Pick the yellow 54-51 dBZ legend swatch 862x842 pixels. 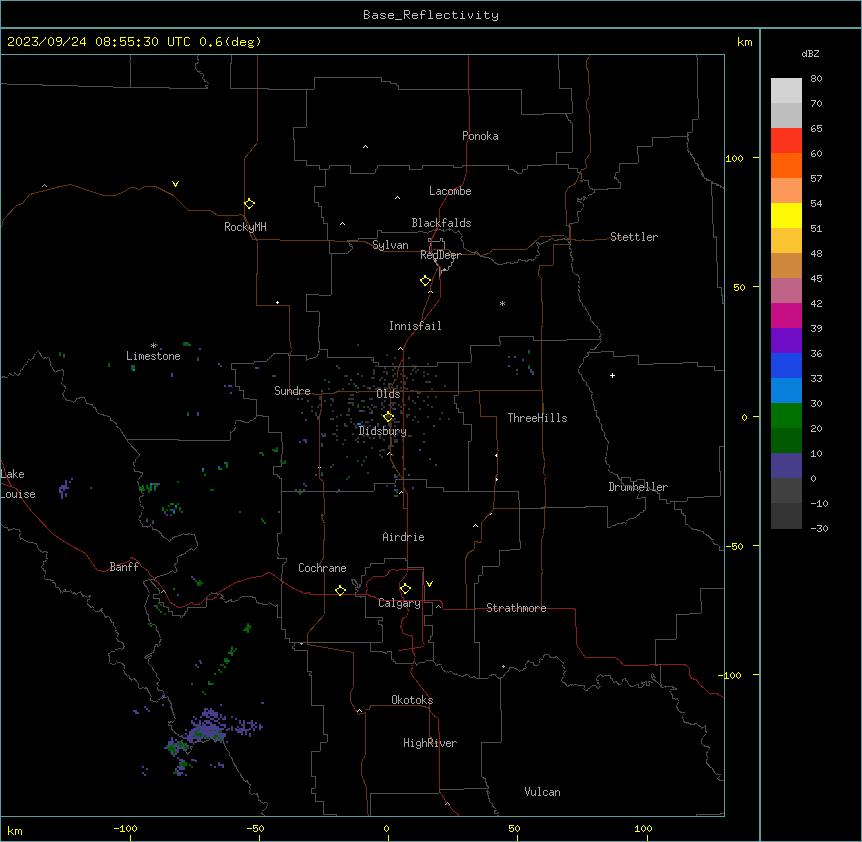click(x=786, y=215)
